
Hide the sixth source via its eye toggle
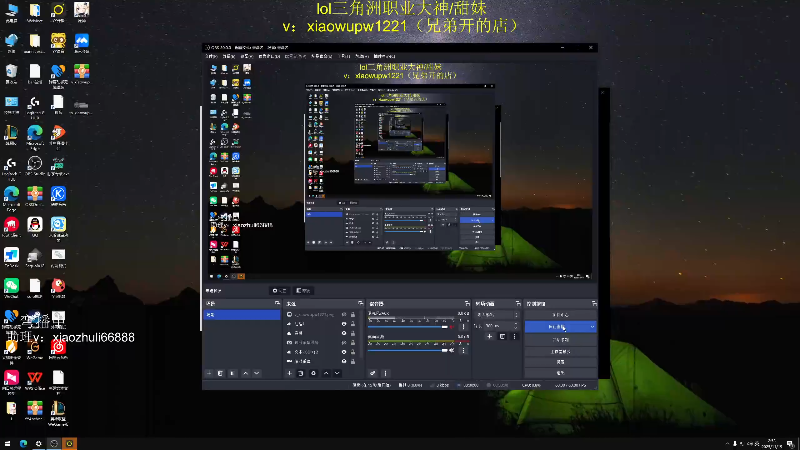(344, 361)
